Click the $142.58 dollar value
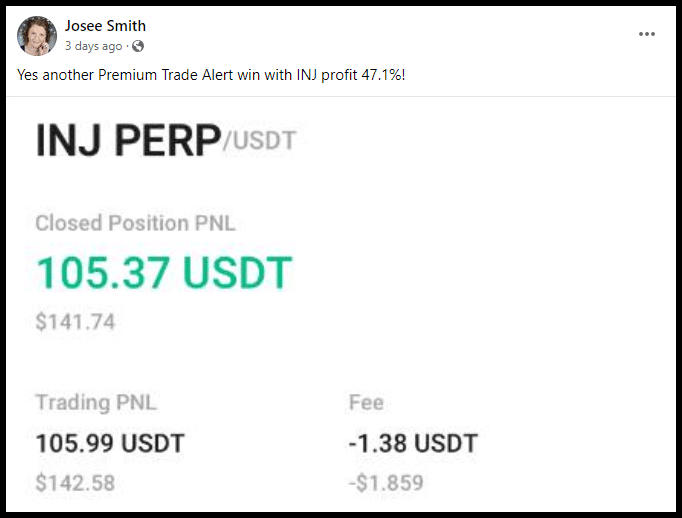 (75, 483)
